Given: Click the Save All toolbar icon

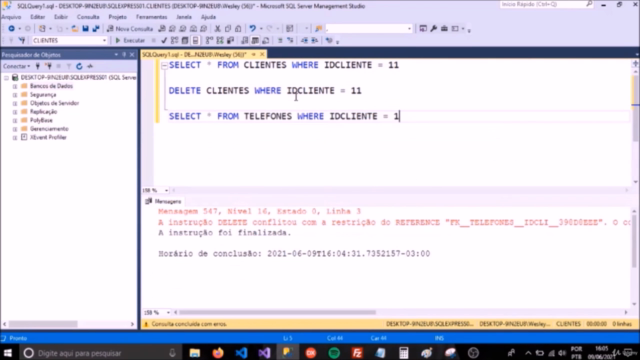Looking at the screenshot, I should pos(96,29).
